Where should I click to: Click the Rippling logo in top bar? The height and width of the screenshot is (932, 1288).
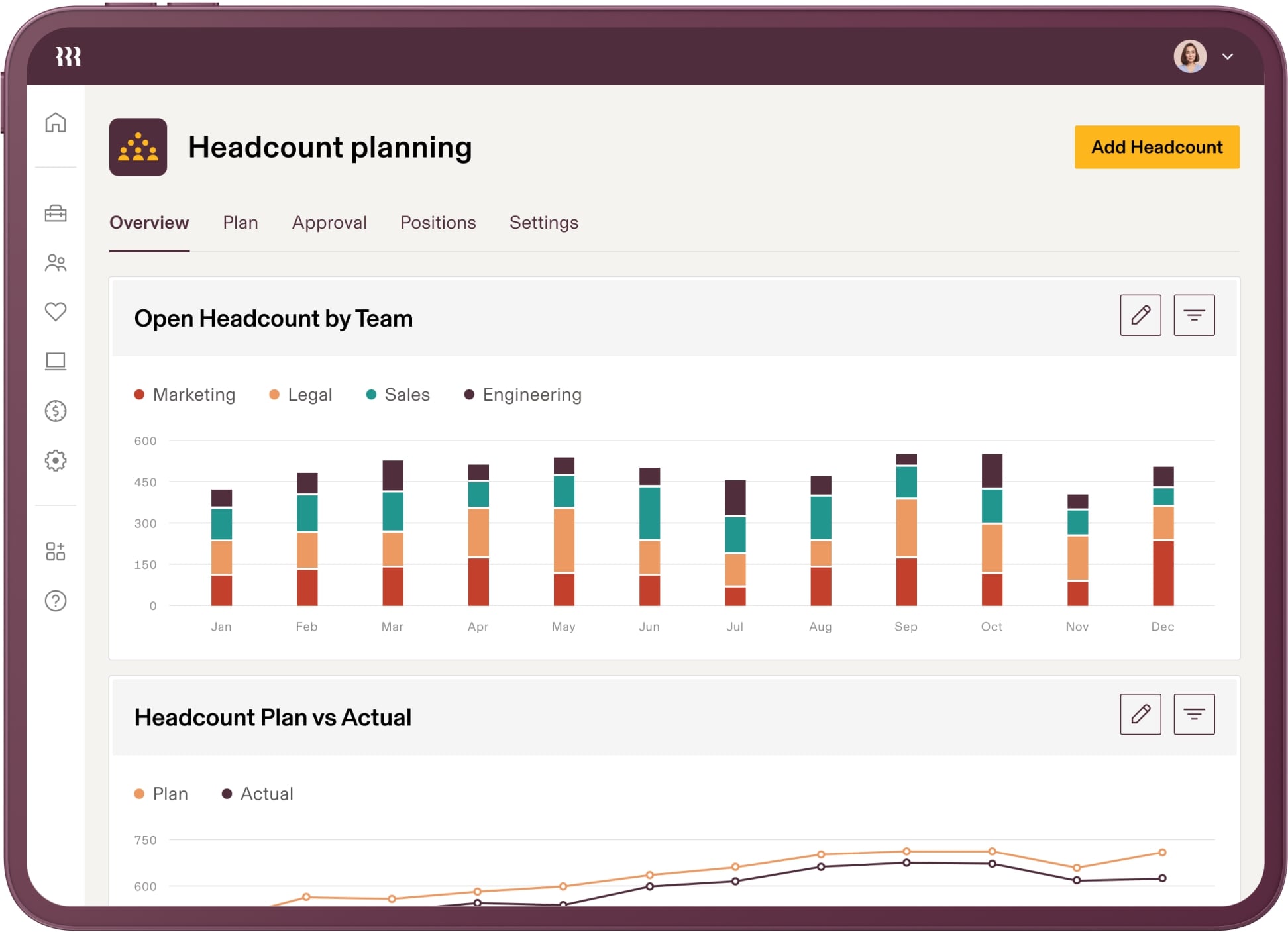[68, 56]
